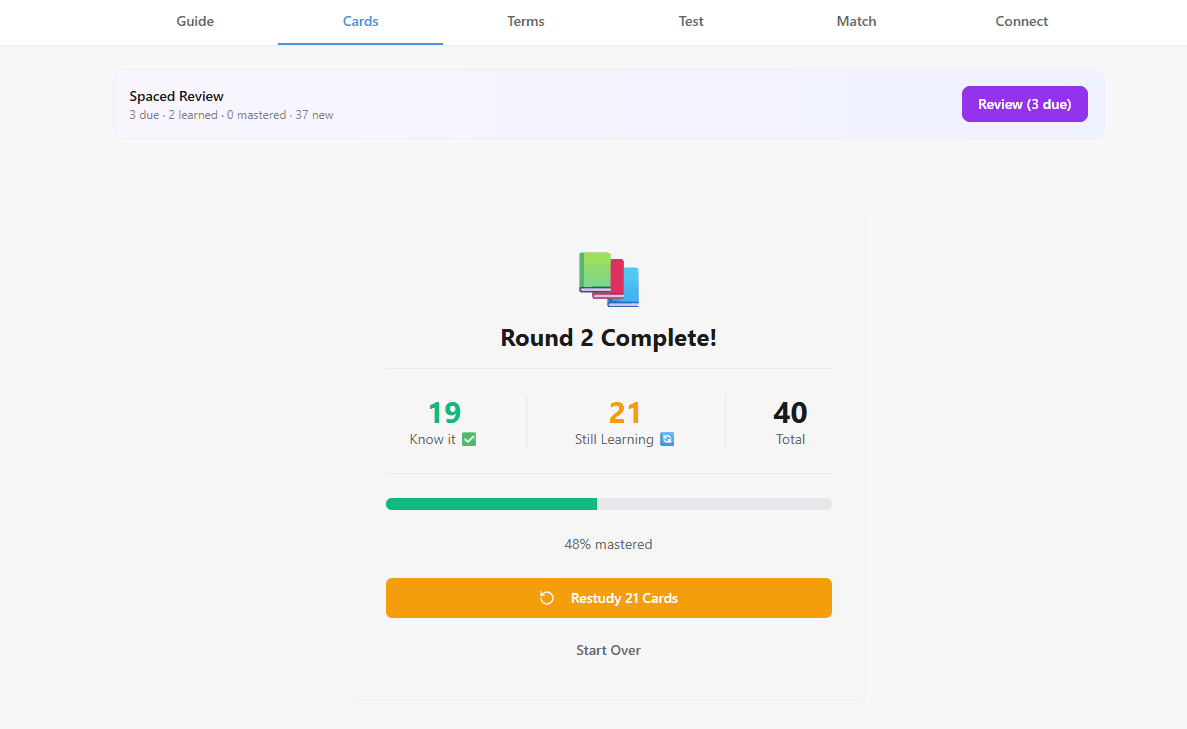This screenshot has width=1187, height=729.
Task: Open the Match section
Action: click(x=856, y=21)
